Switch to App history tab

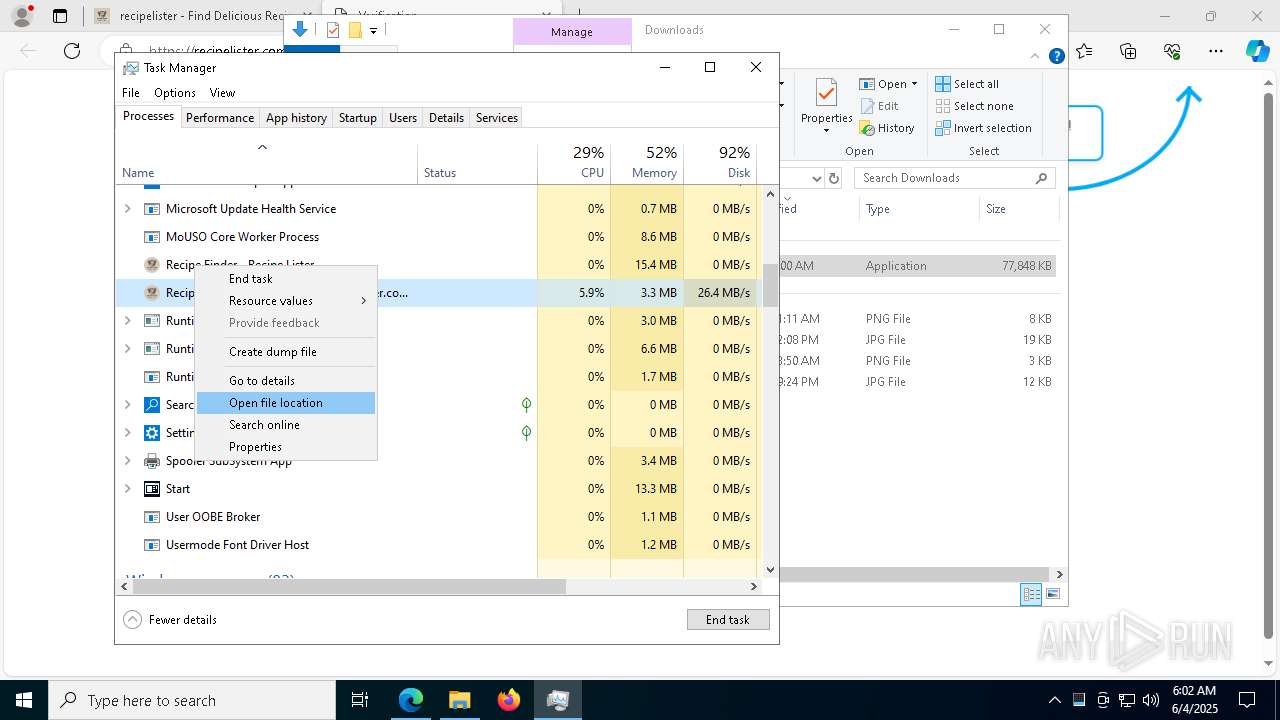point(296,117)
